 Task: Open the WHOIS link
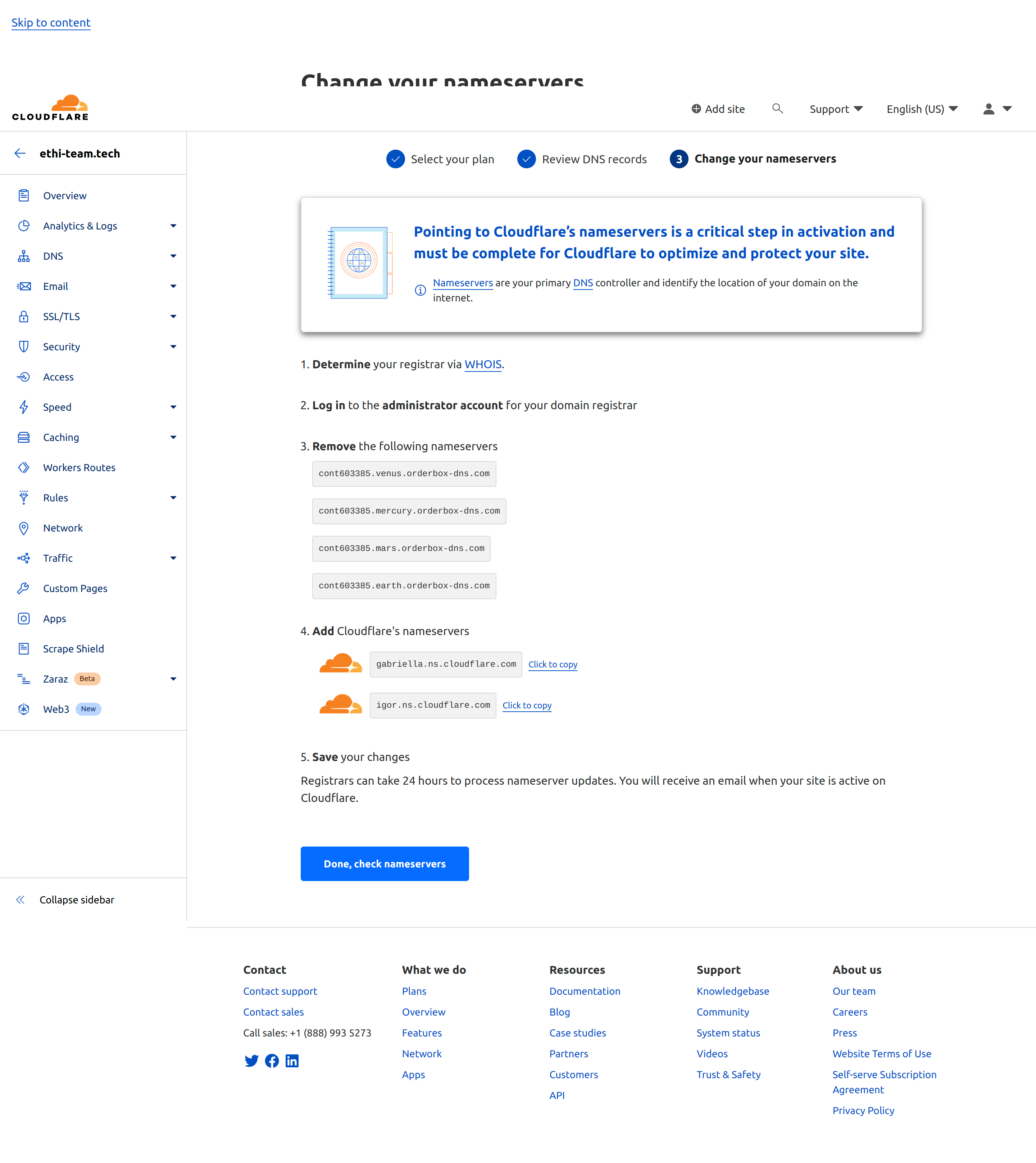483,364
